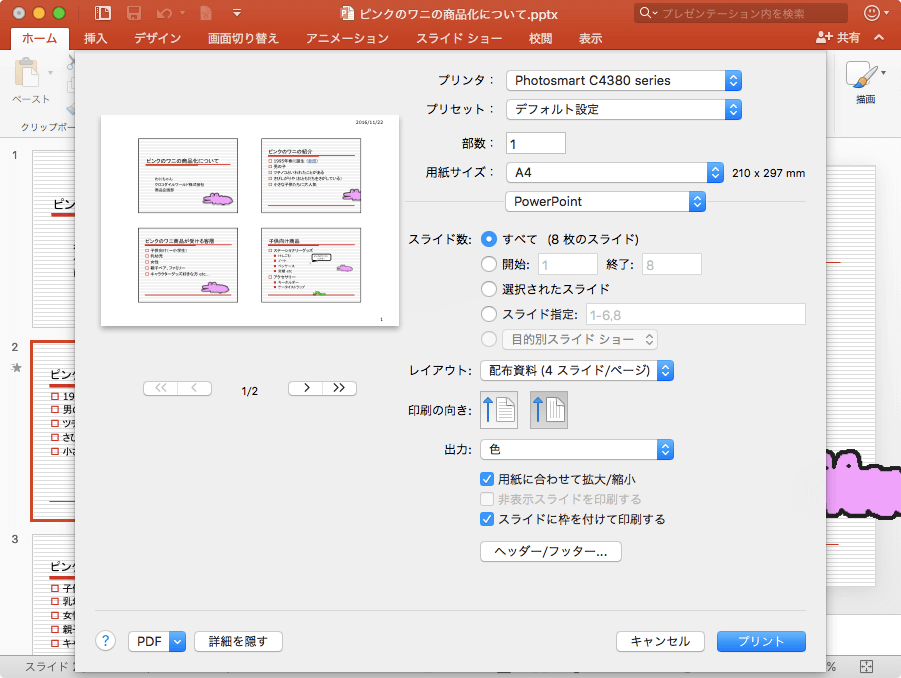Open the PDF dropdown arrow

[178, 641]
